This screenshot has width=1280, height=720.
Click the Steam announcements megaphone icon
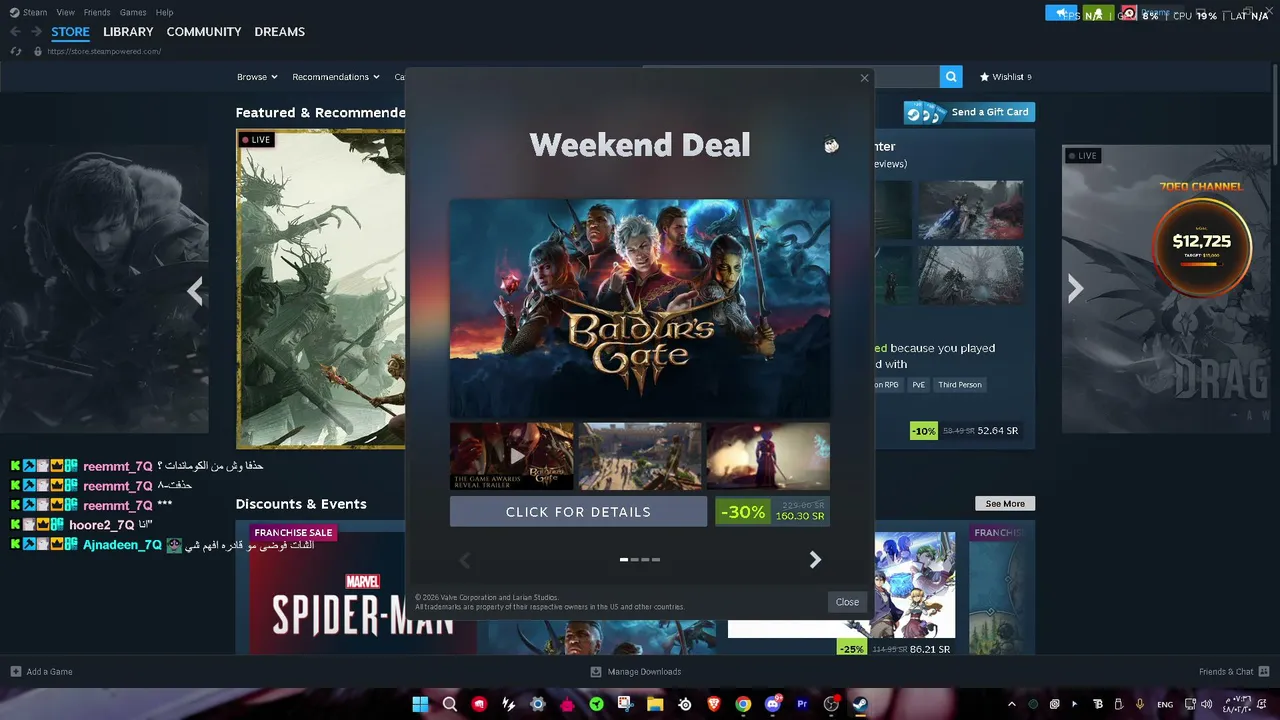coord(1062,13)
